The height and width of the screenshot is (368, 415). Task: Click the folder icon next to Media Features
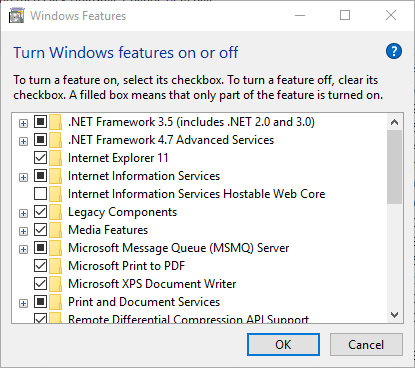tap(55, 230)
